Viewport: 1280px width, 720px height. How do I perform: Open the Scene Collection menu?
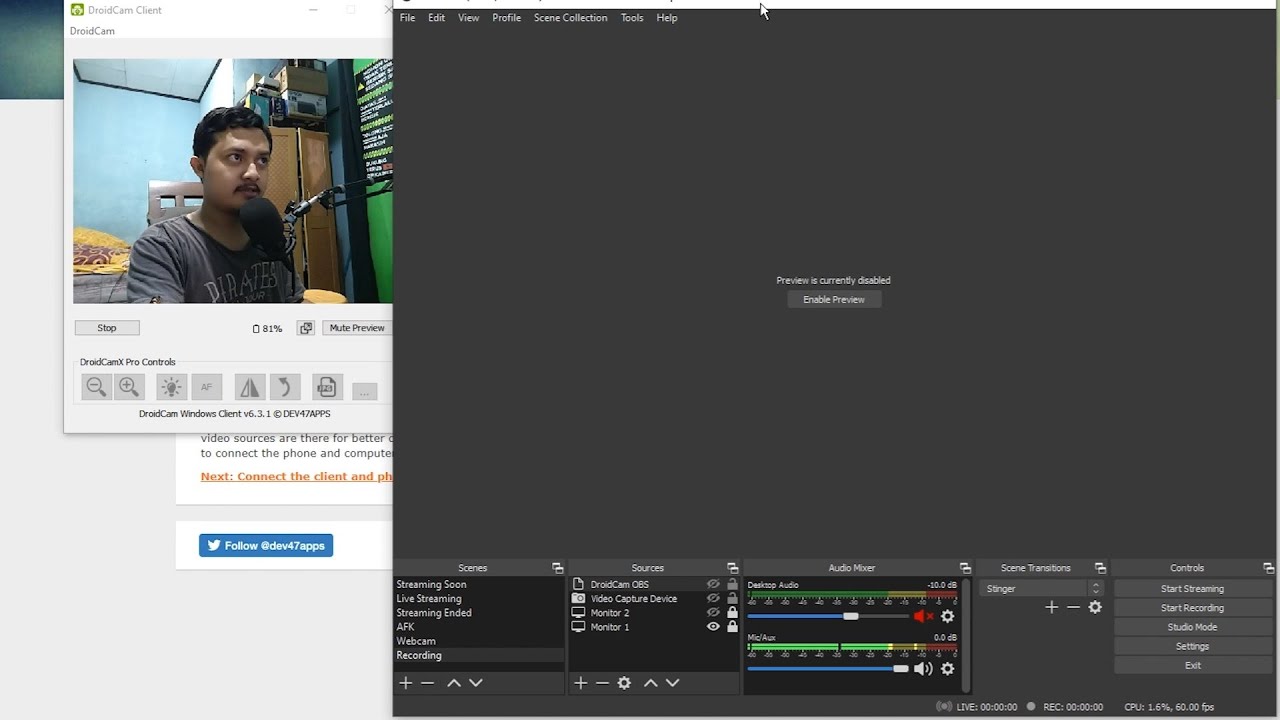570,18
